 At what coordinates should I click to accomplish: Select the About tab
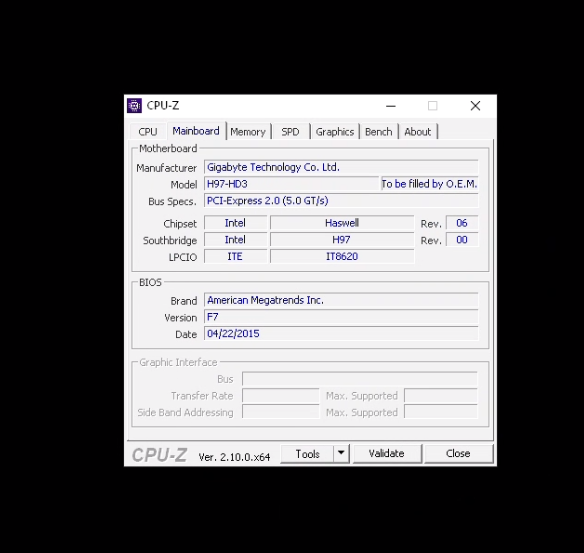pos(418,132)
